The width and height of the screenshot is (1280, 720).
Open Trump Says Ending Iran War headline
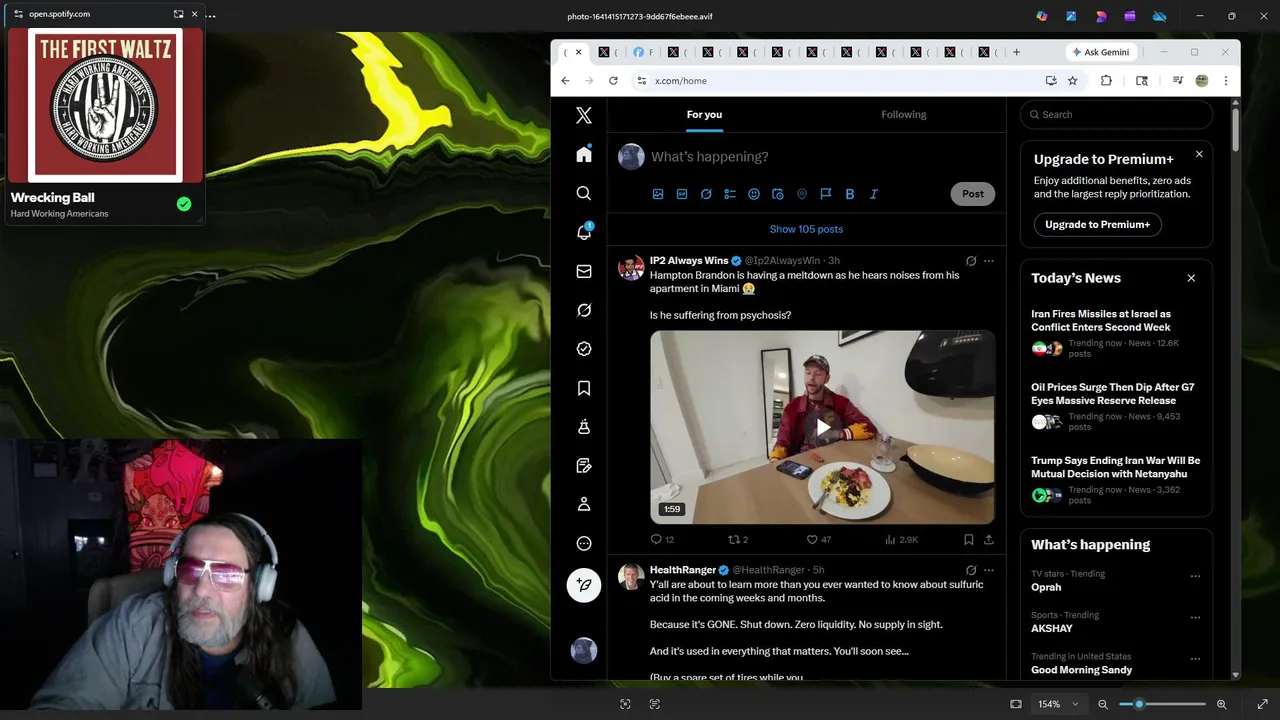(1116, 467)
